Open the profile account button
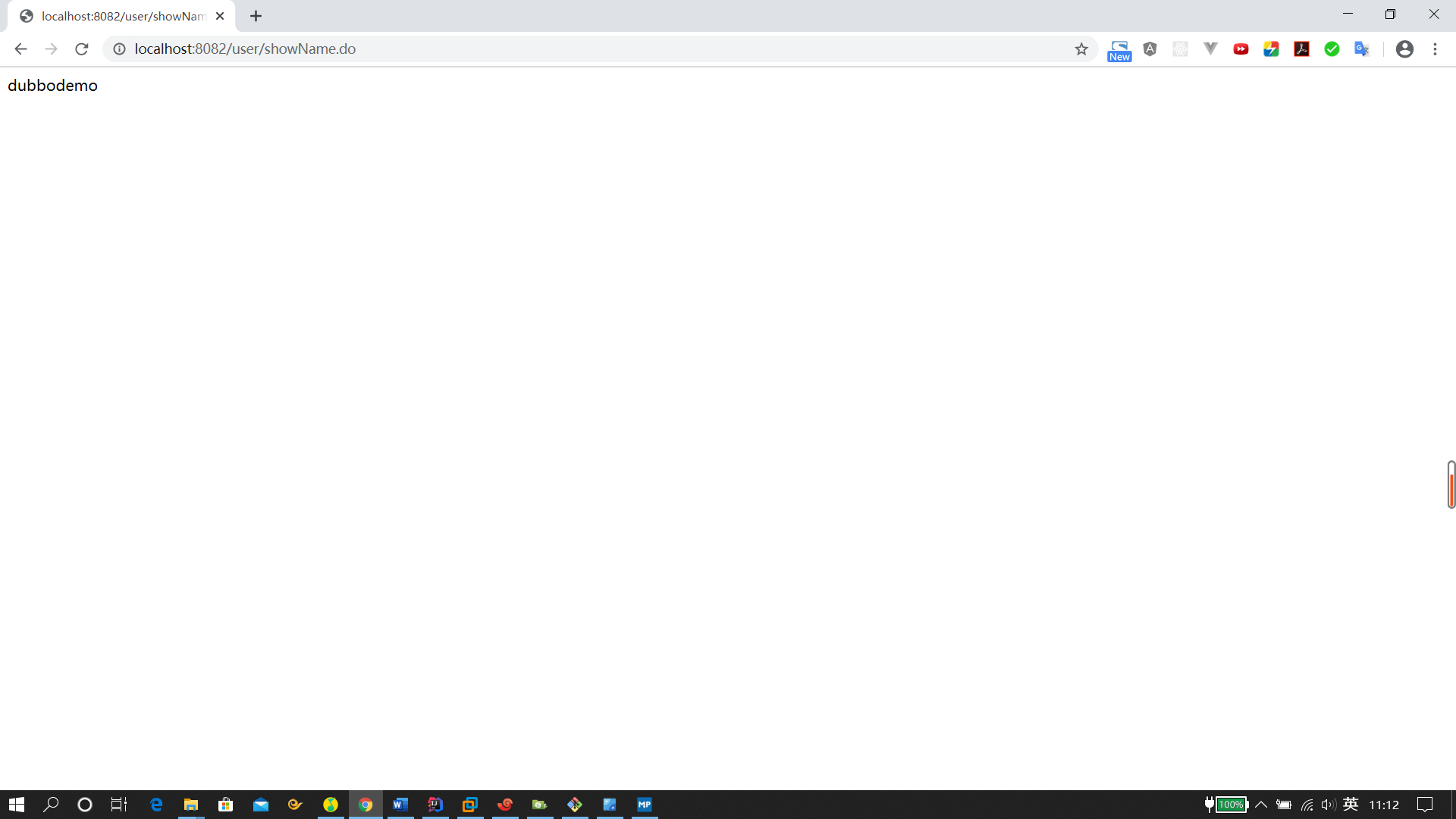Screen dimensions: 1456x819 [1404, 49]
